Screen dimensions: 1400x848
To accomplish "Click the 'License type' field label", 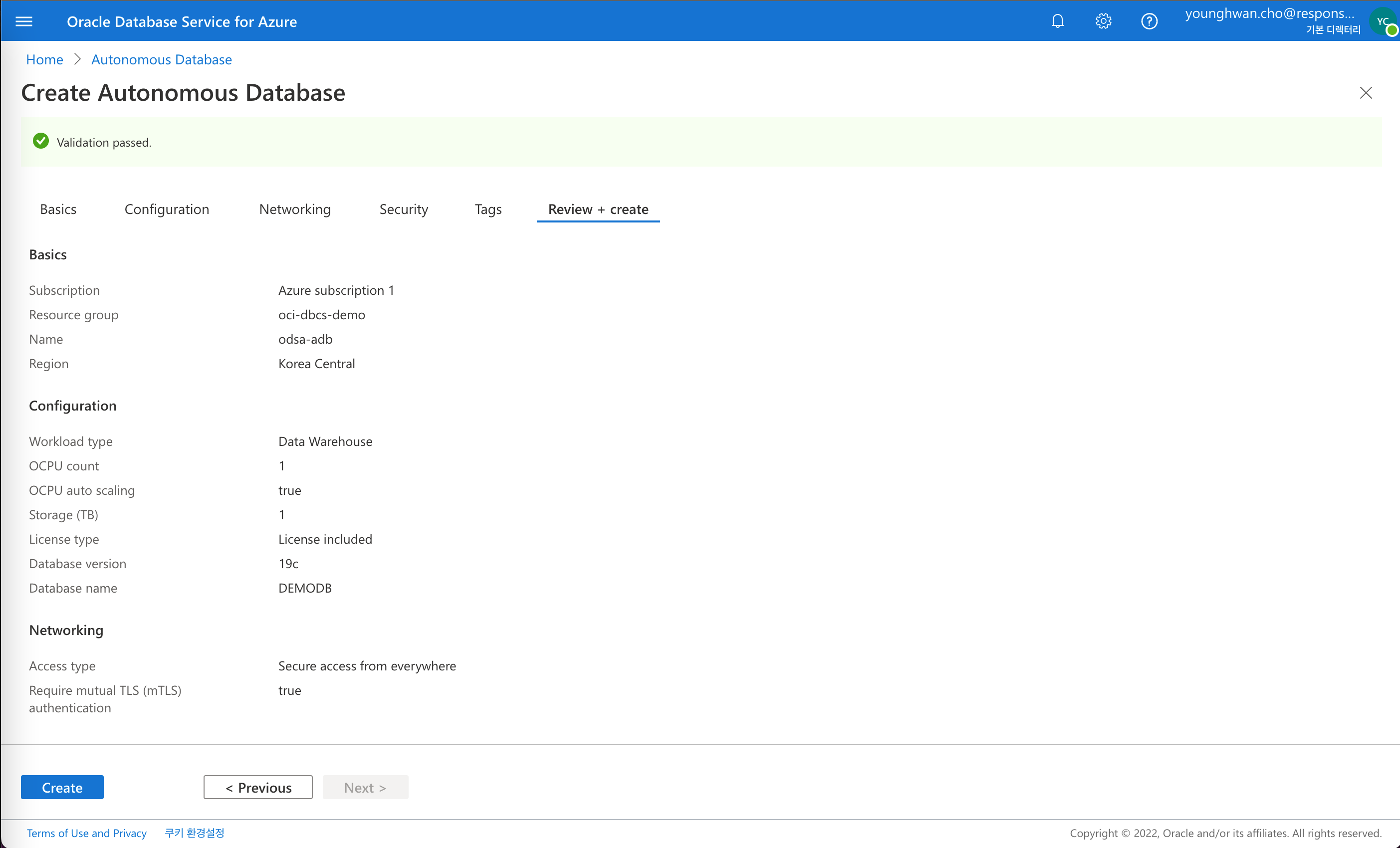I will [x=64, y=539].
